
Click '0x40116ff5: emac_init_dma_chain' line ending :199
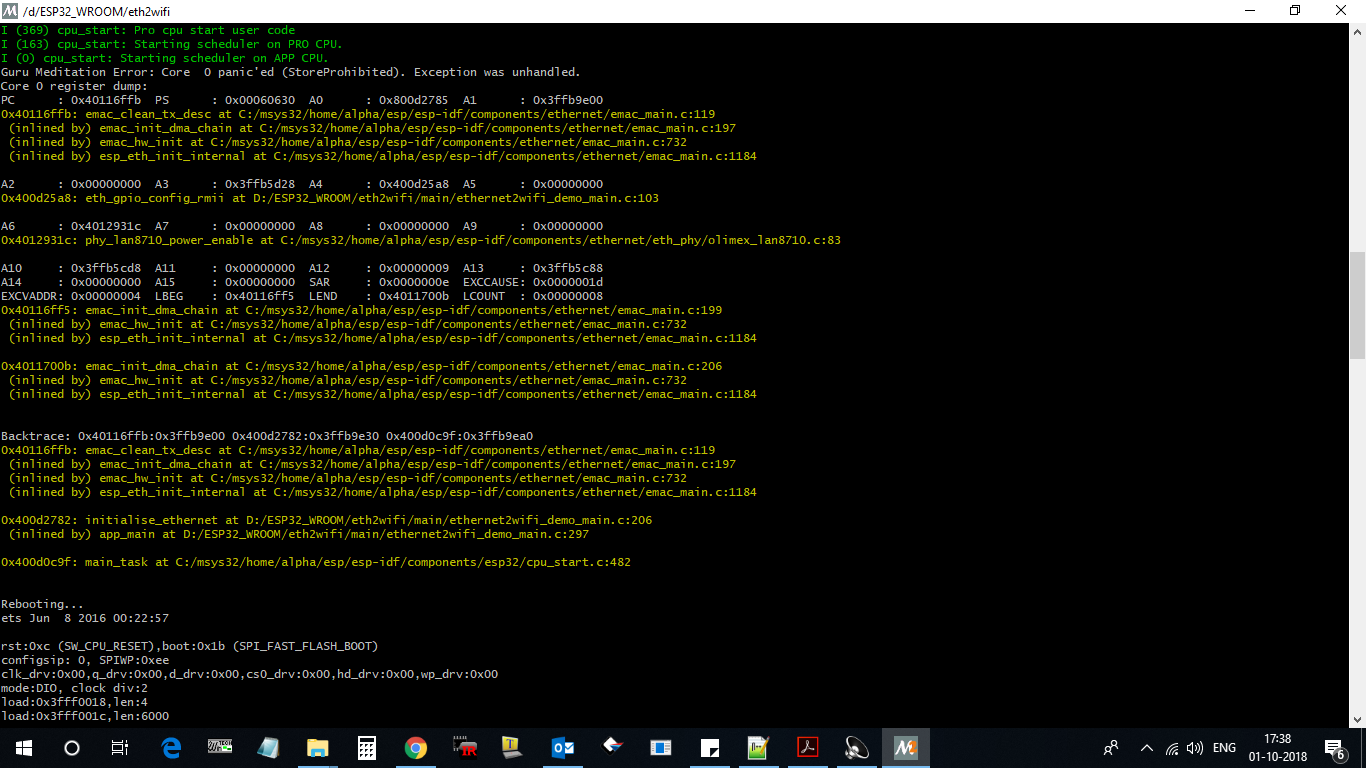tap(362, 310)
